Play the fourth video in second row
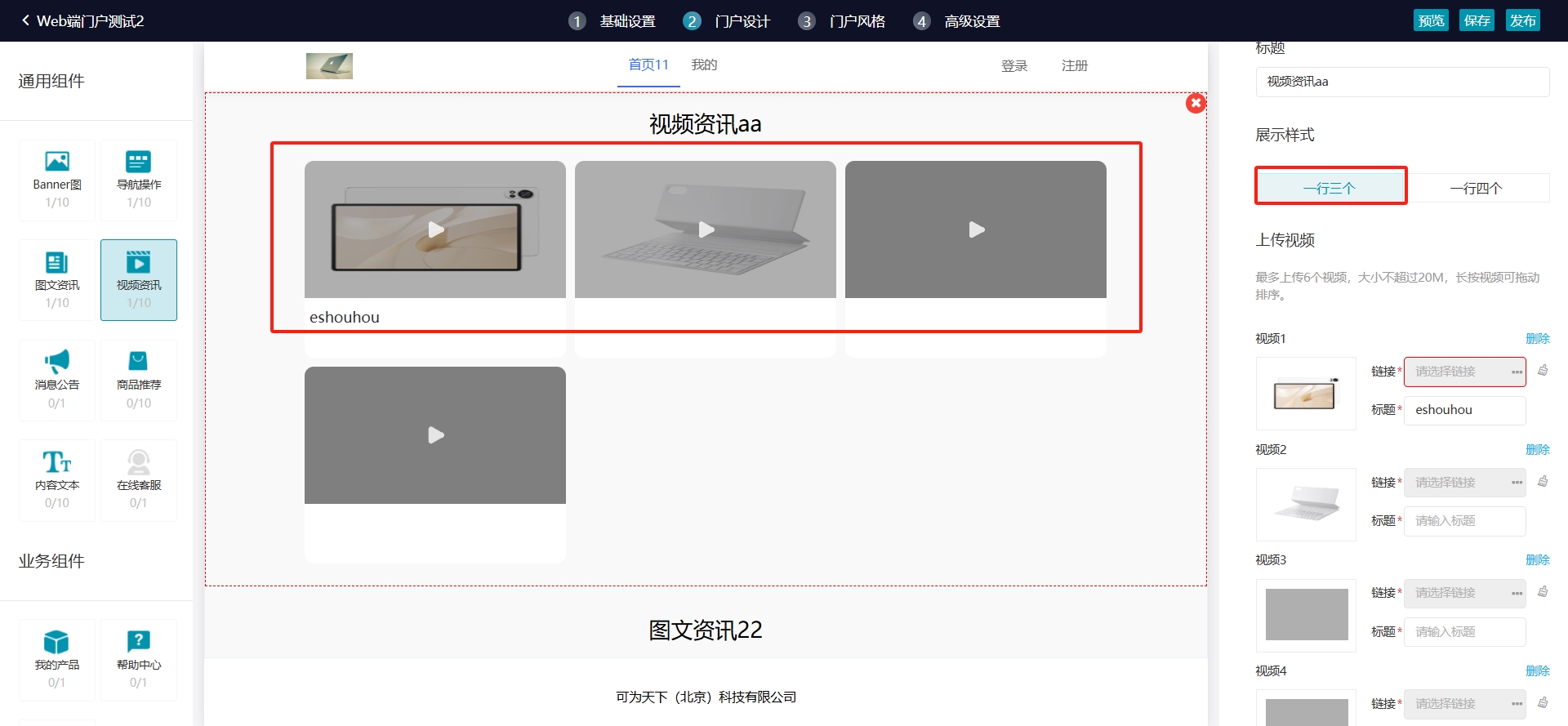 [436, 435]
